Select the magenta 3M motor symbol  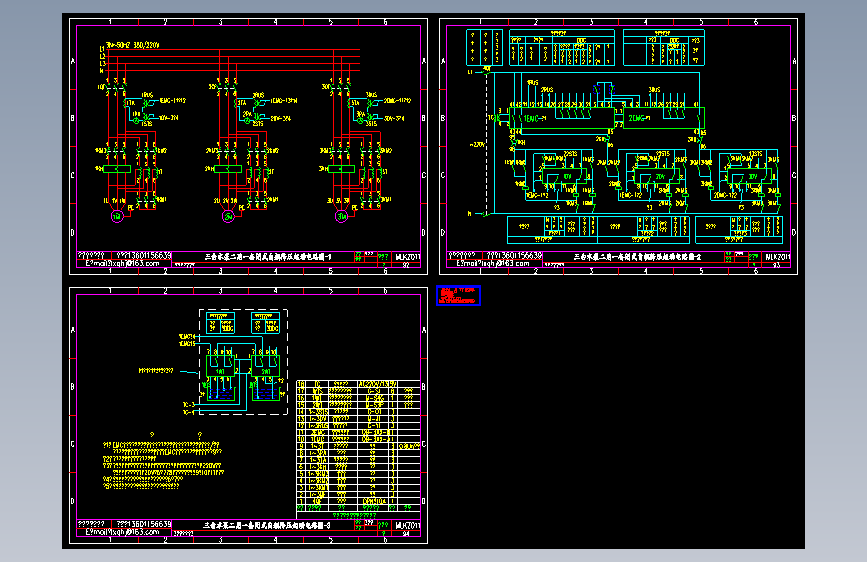341,217
